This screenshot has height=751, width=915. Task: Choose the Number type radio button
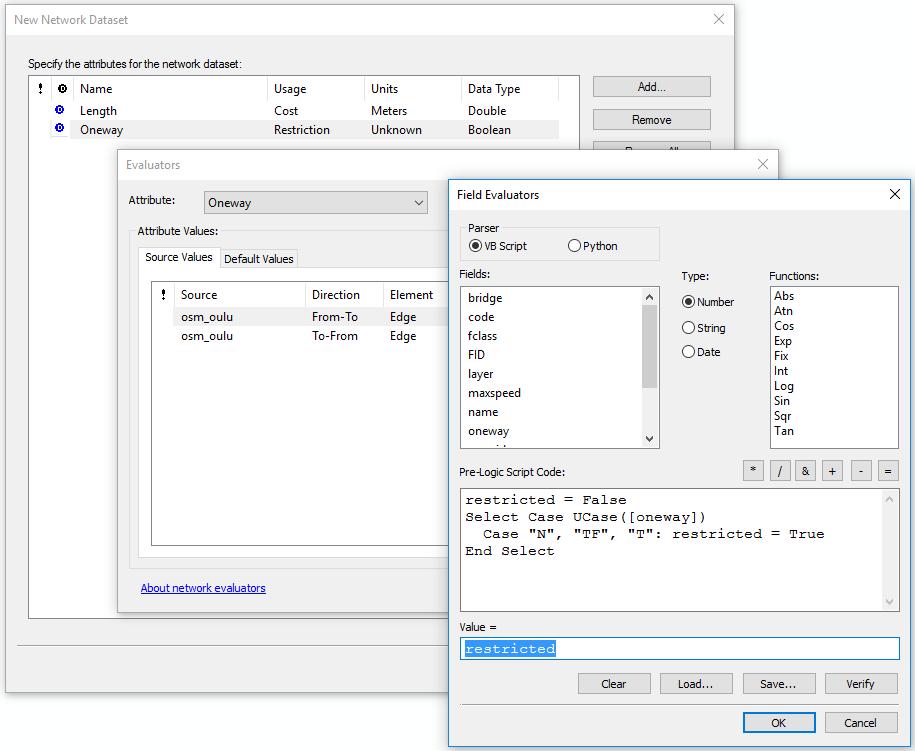708,302
